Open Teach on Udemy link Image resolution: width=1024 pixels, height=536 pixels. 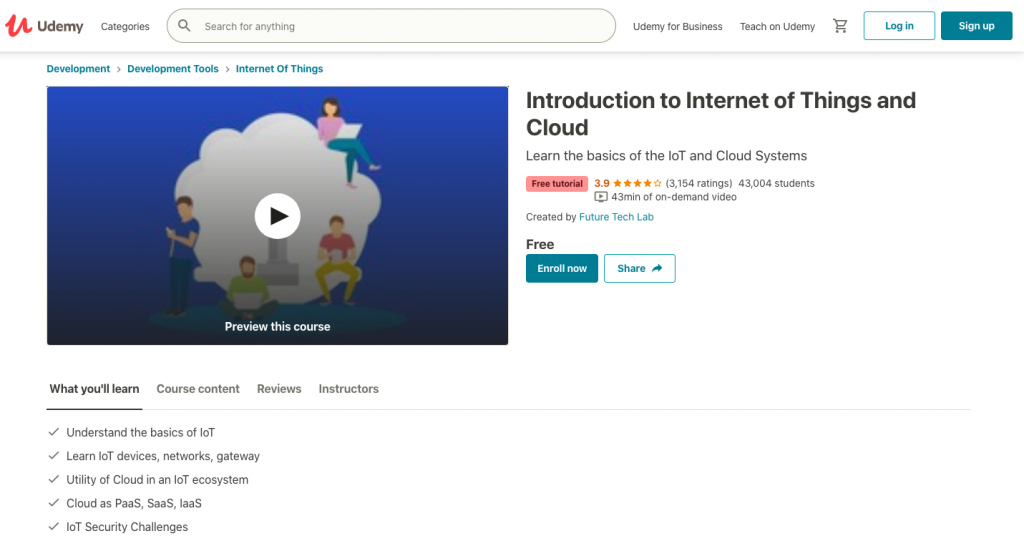click(x=777, y=27)
